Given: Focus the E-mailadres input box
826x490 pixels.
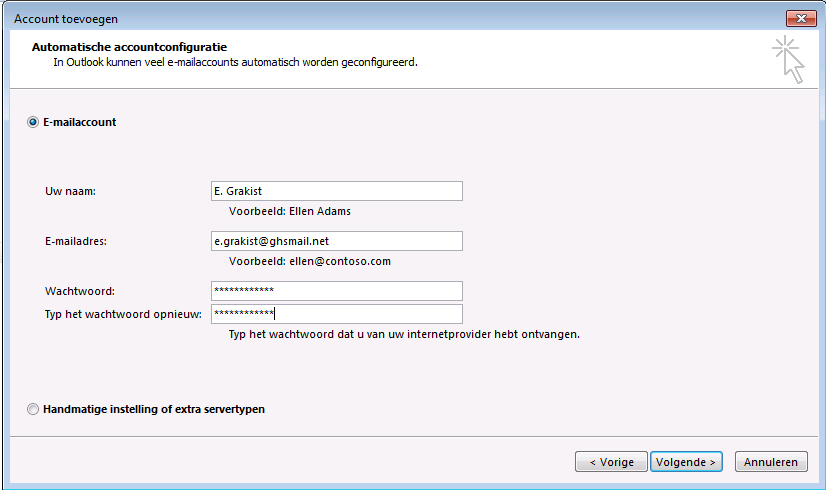Looking at the screenshot, I should (x=337, y=241).
